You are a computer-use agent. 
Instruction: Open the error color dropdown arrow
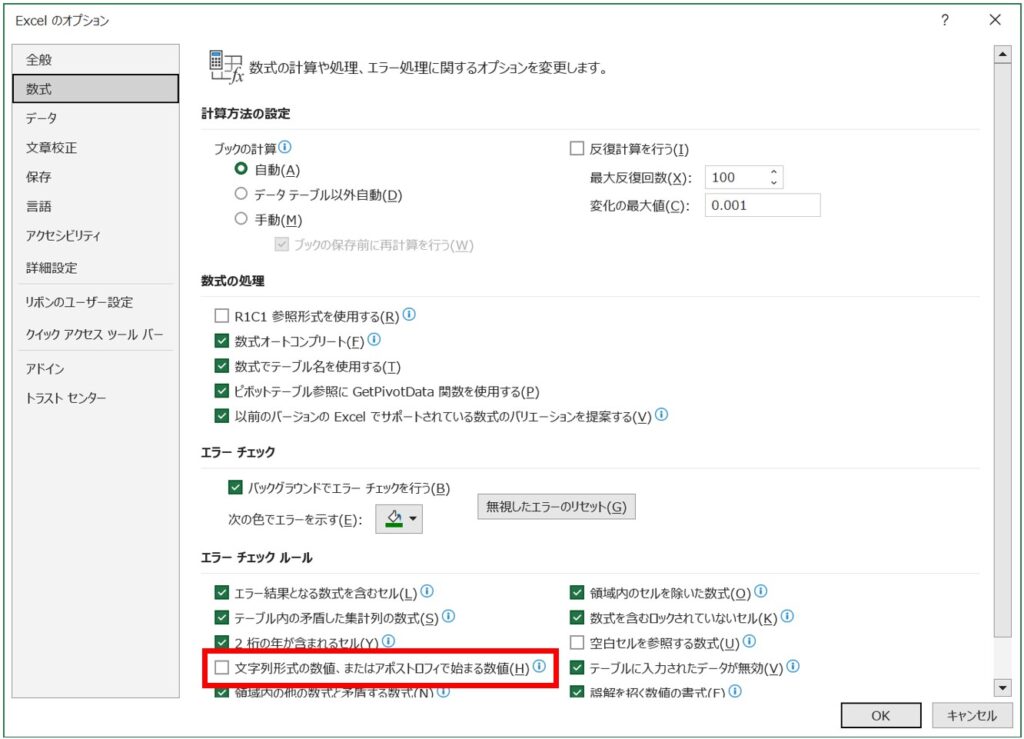(412, 518)
